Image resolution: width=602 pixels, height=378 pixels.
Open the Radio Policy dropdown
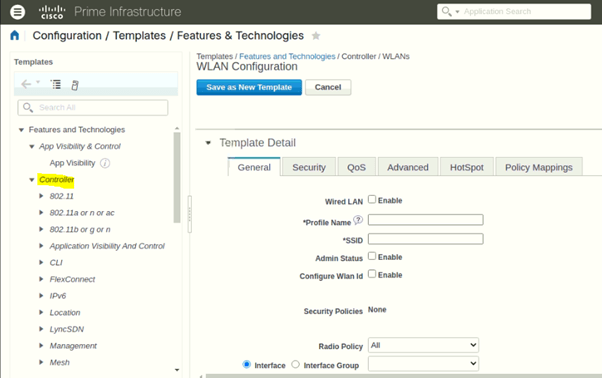click(423, 345)
